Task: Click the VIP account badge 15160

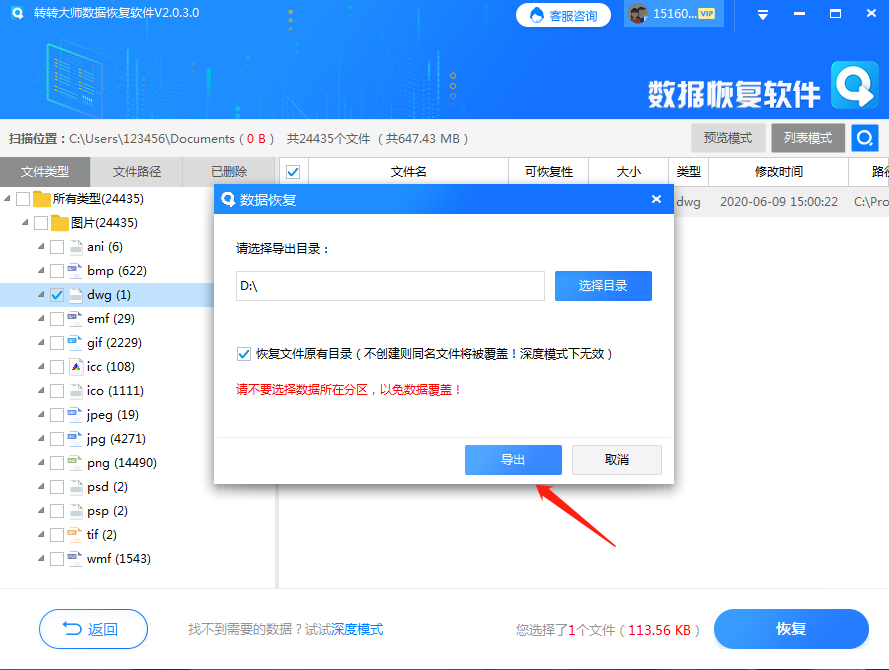Action: tap(672, 14)
